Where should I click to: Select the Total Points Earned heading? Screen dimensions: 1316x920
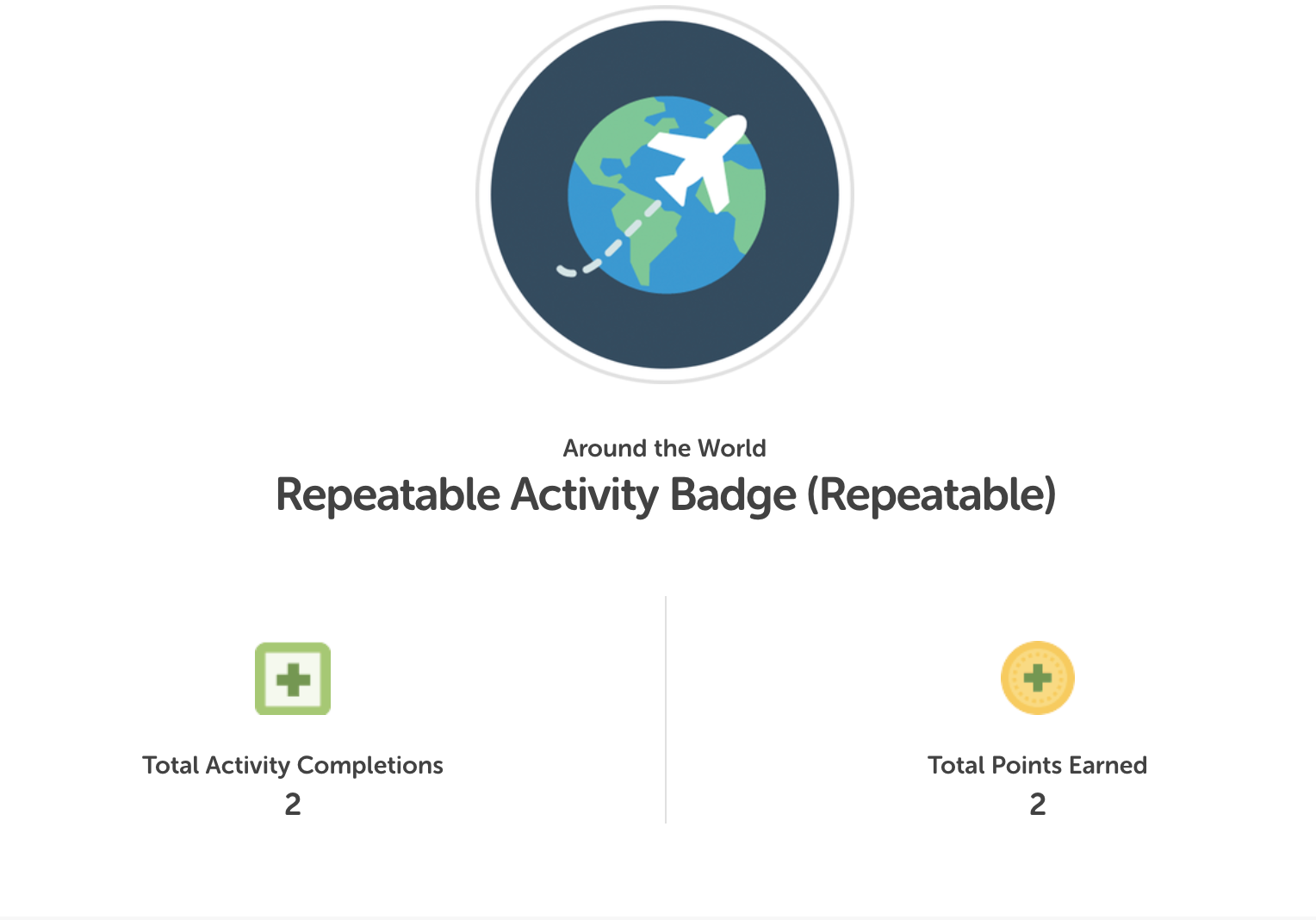point(1037,765)
